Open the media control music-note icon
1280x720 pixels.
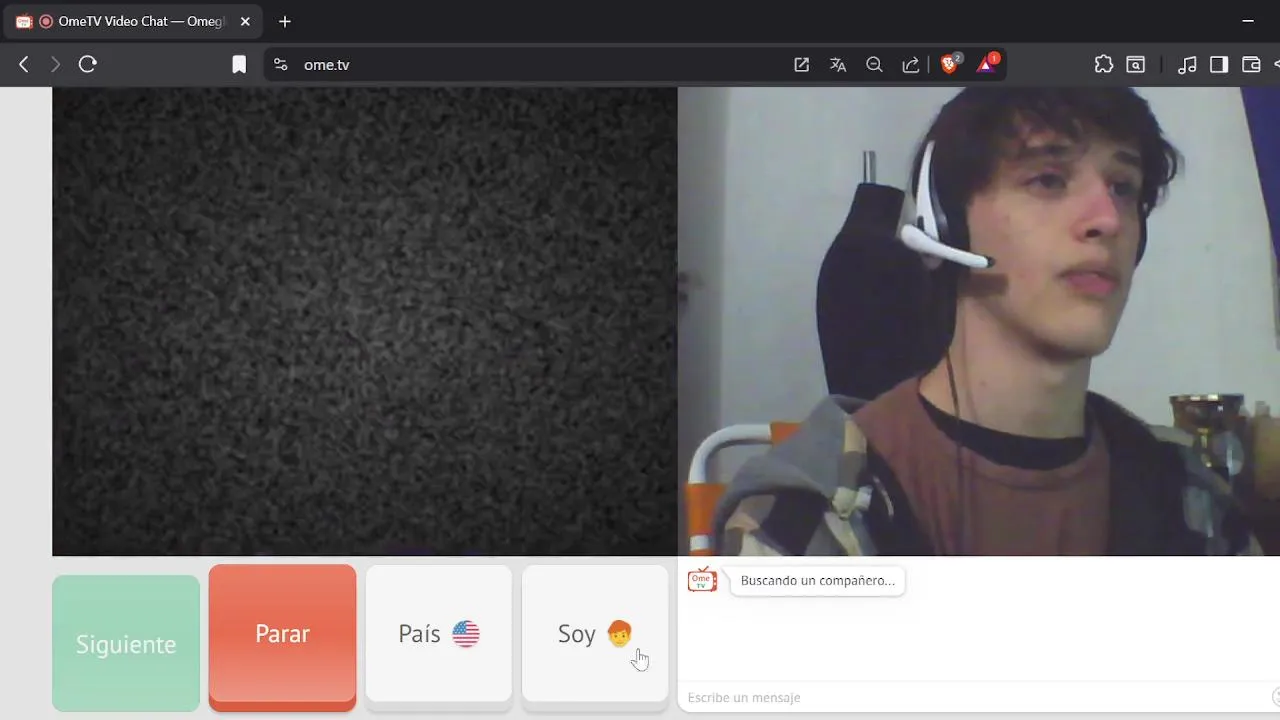pos(1187,64)
